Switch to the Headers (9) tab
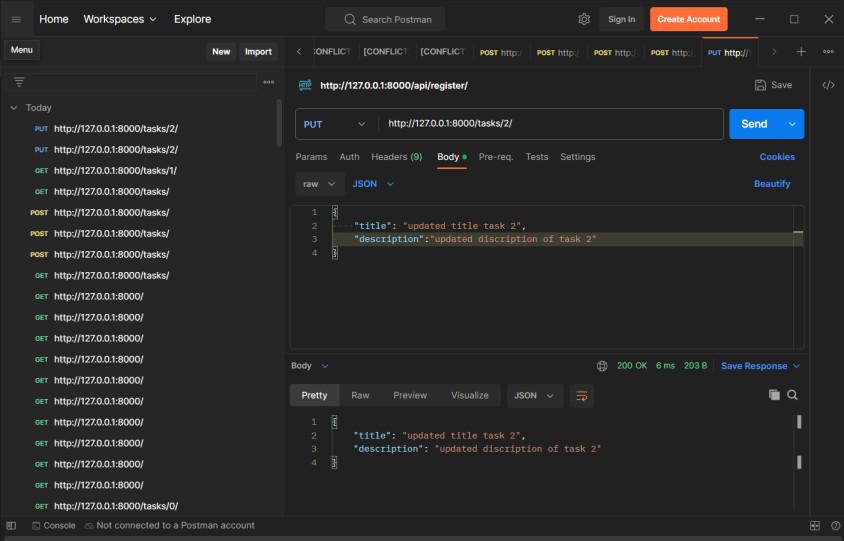The image size is (844, 541). point(396,157)
